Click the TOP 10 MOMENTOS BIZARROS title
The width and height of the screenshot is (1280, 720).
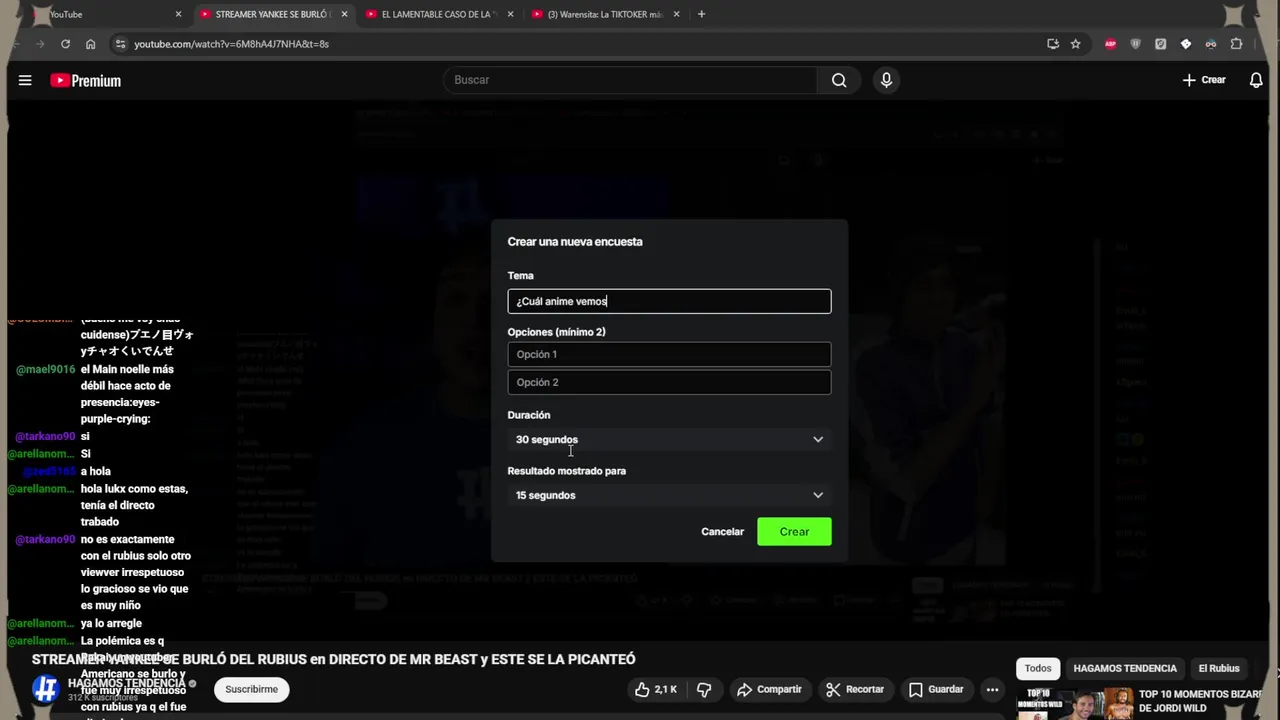[x=1200, y=701]
